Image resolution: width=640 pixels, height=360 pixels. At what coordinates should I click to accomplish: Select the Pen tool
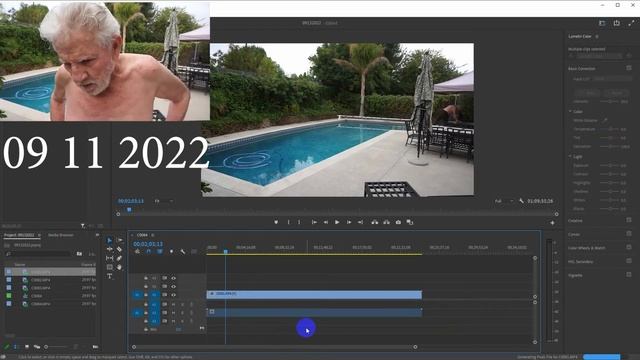(119, 258)
